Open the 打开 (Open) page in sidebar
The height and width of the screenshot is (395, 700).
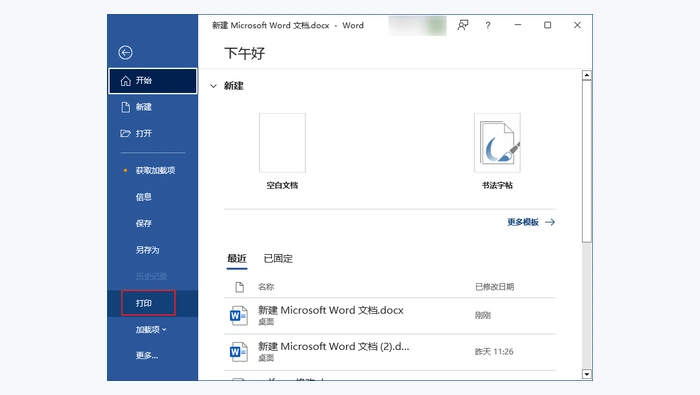[153, 133]
